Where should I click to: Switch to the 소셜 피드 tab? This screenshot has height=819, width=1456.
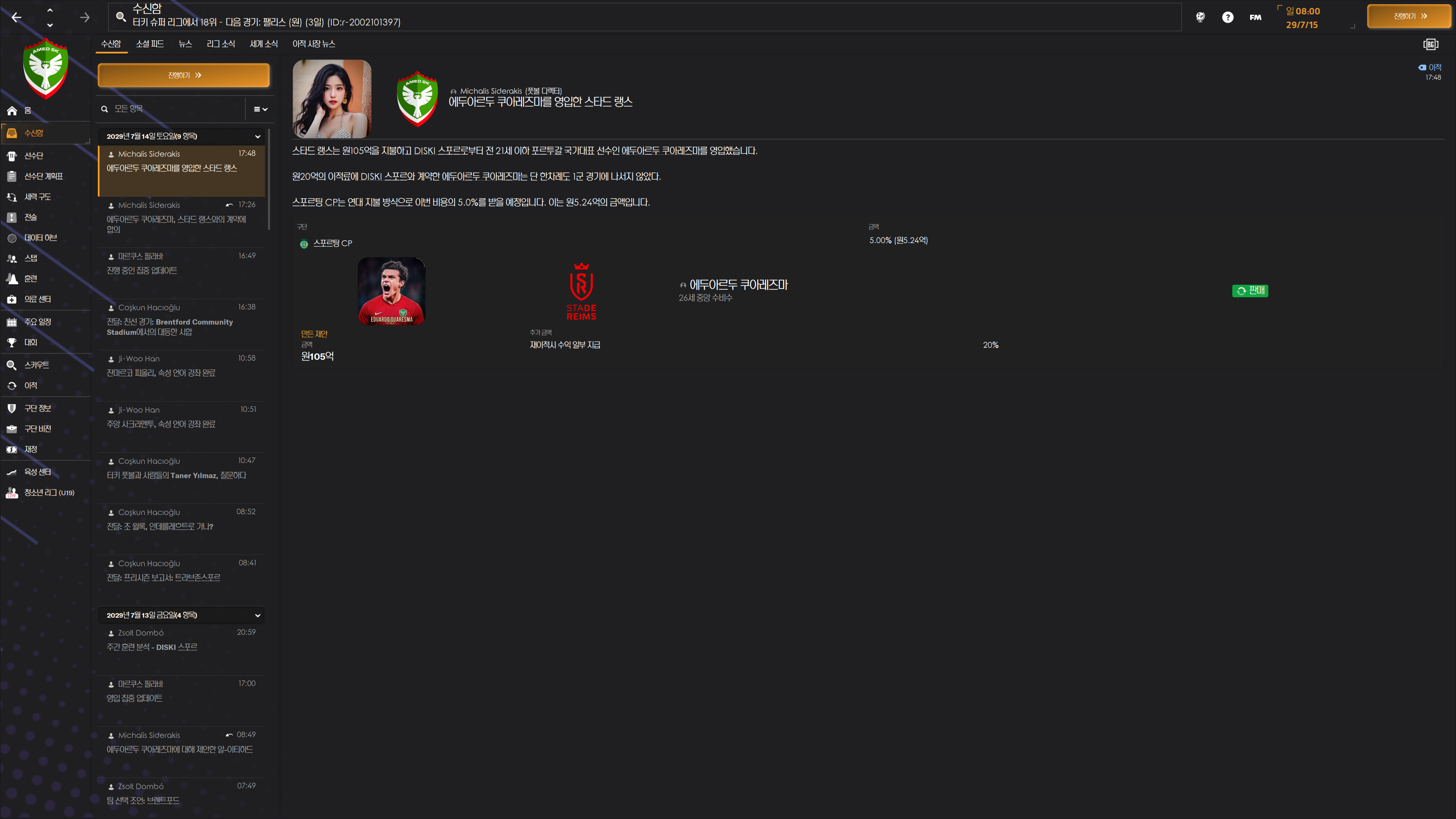click(x=150, y=44)
